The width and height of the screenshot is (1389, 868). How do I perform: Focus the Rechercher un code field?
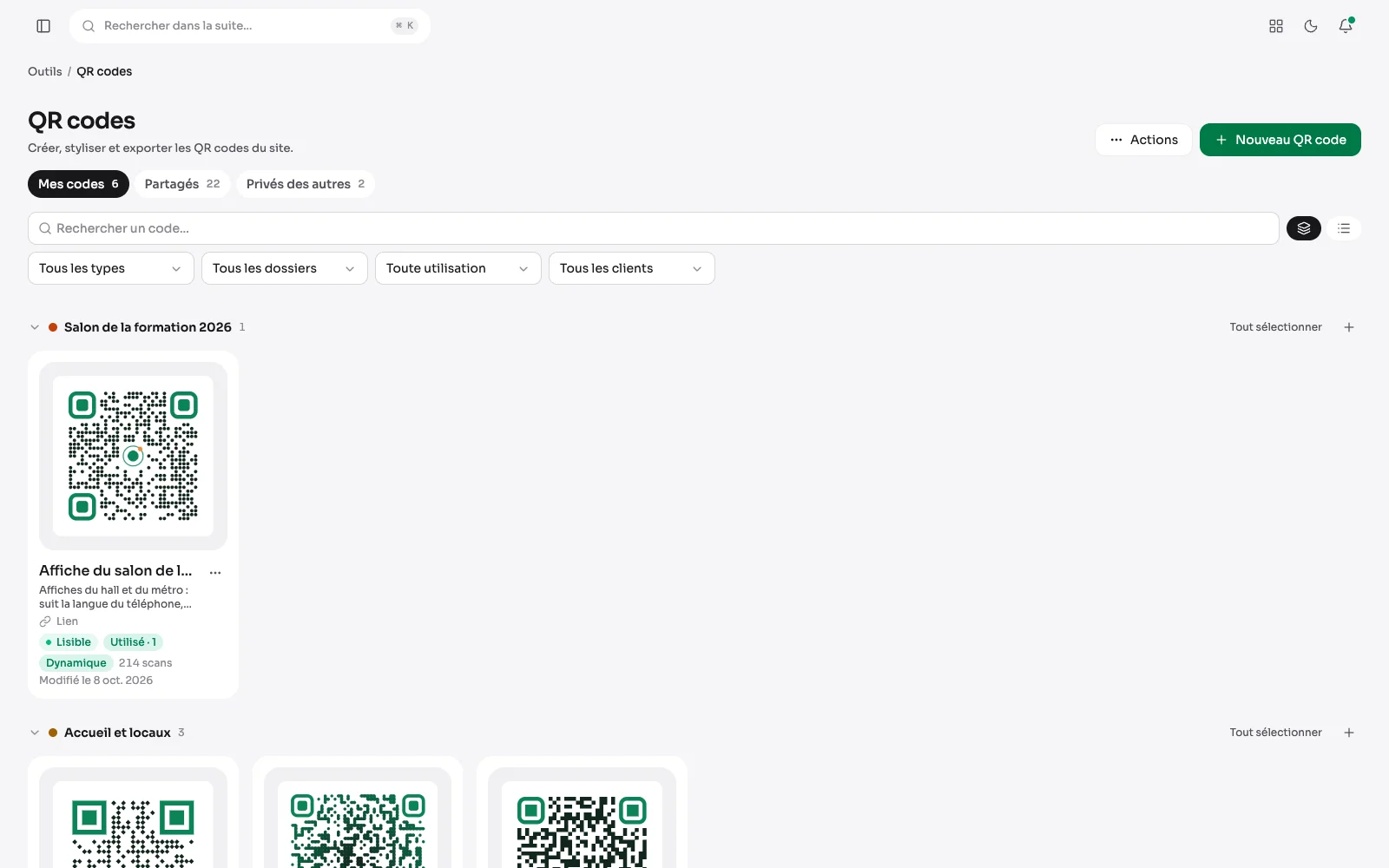[x=654, y=228]
